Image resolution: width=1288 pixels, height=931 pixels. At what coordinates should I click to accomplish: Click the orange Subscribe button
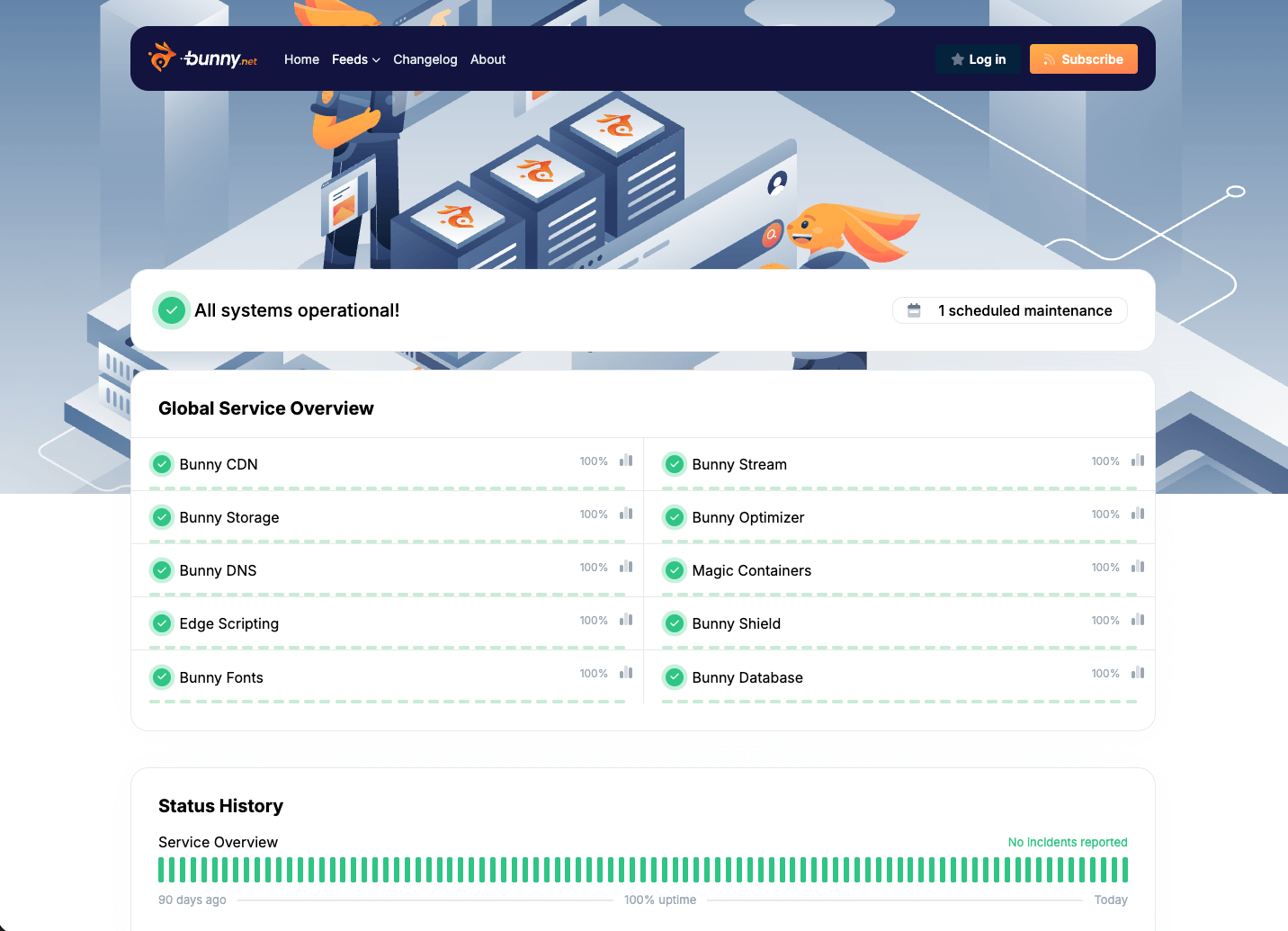pos(1083,59)
